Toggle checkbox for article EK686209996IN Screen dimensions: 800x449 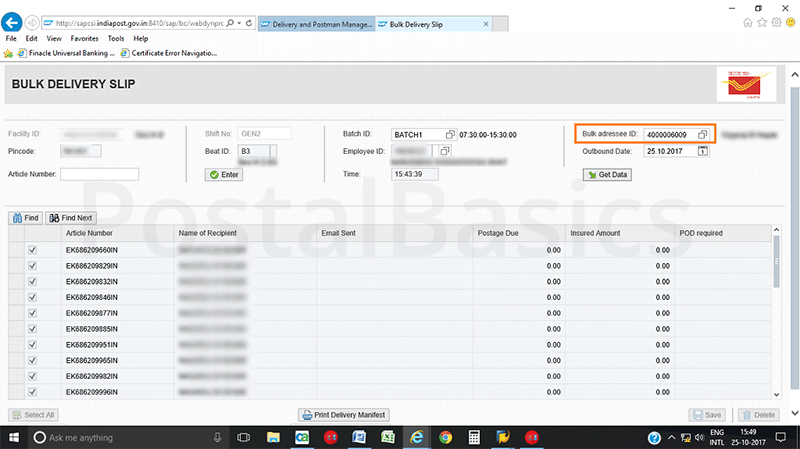coord(33,391)
